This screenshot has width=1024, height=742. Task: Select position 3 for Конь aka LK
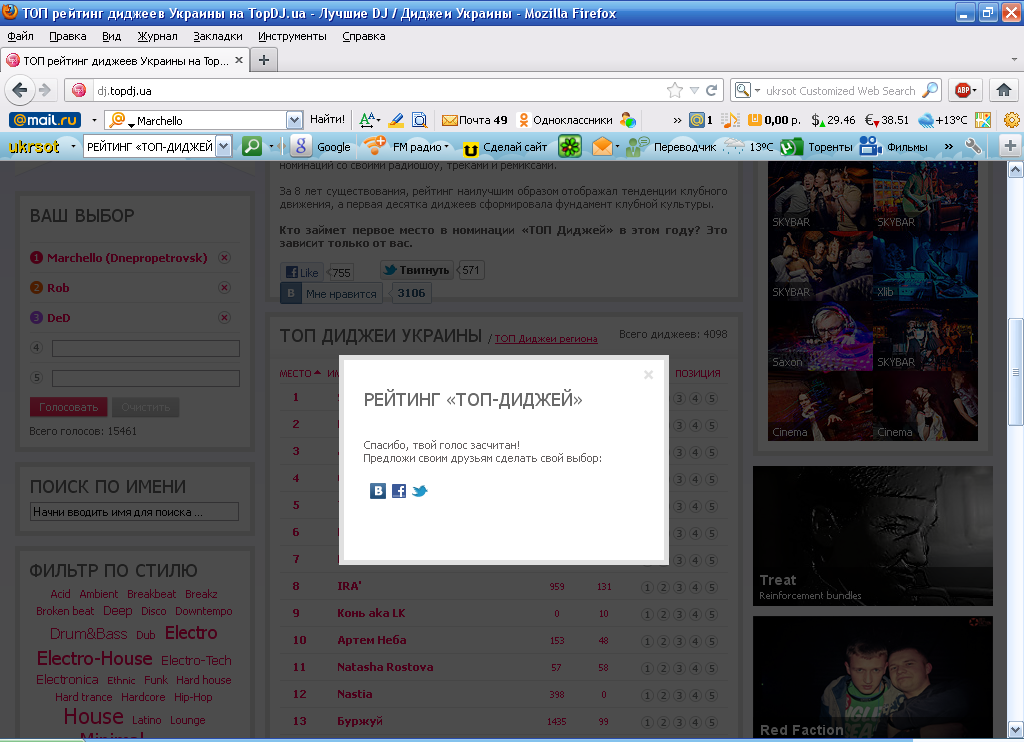point(679,614)
